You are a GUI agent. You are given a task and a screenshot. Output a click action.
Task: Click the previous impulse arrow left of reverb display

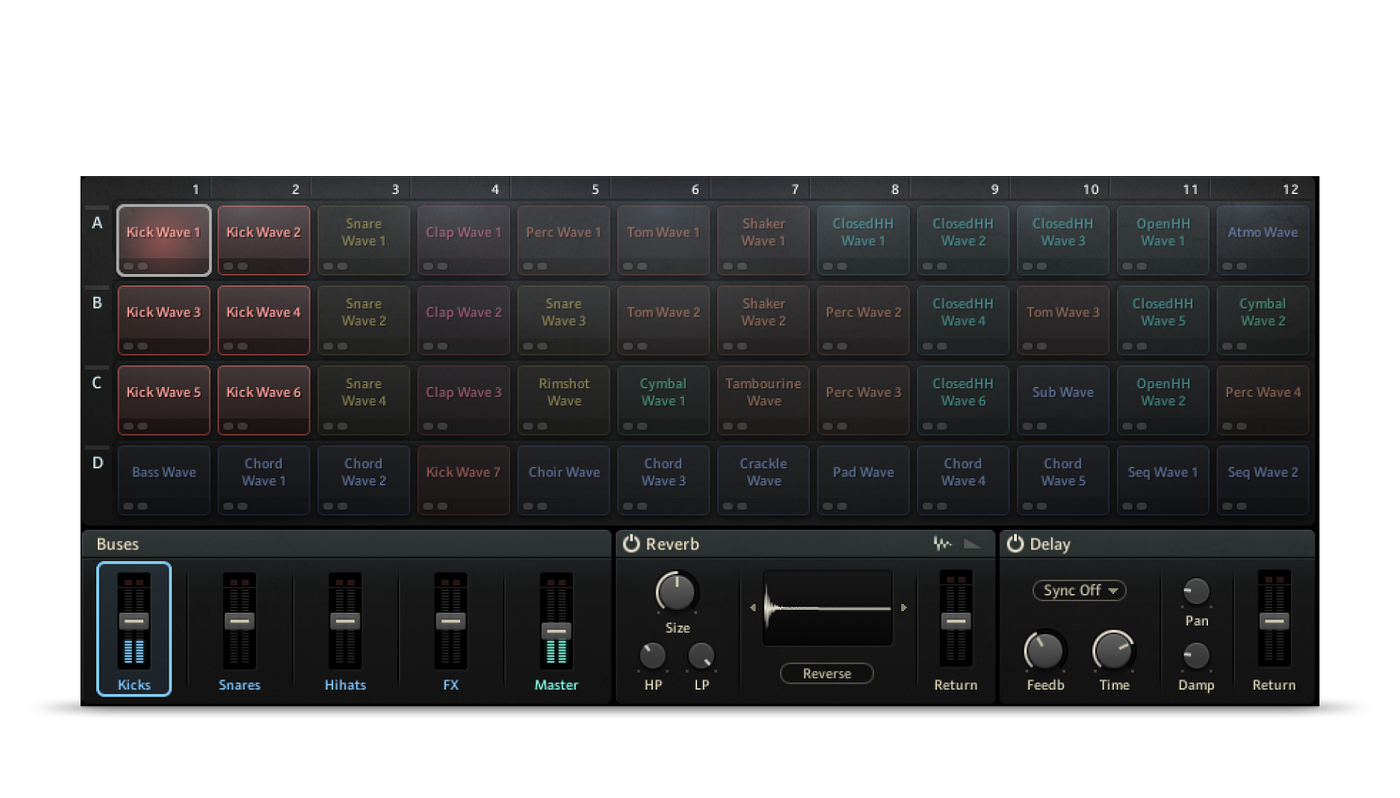tap(753, 608)
